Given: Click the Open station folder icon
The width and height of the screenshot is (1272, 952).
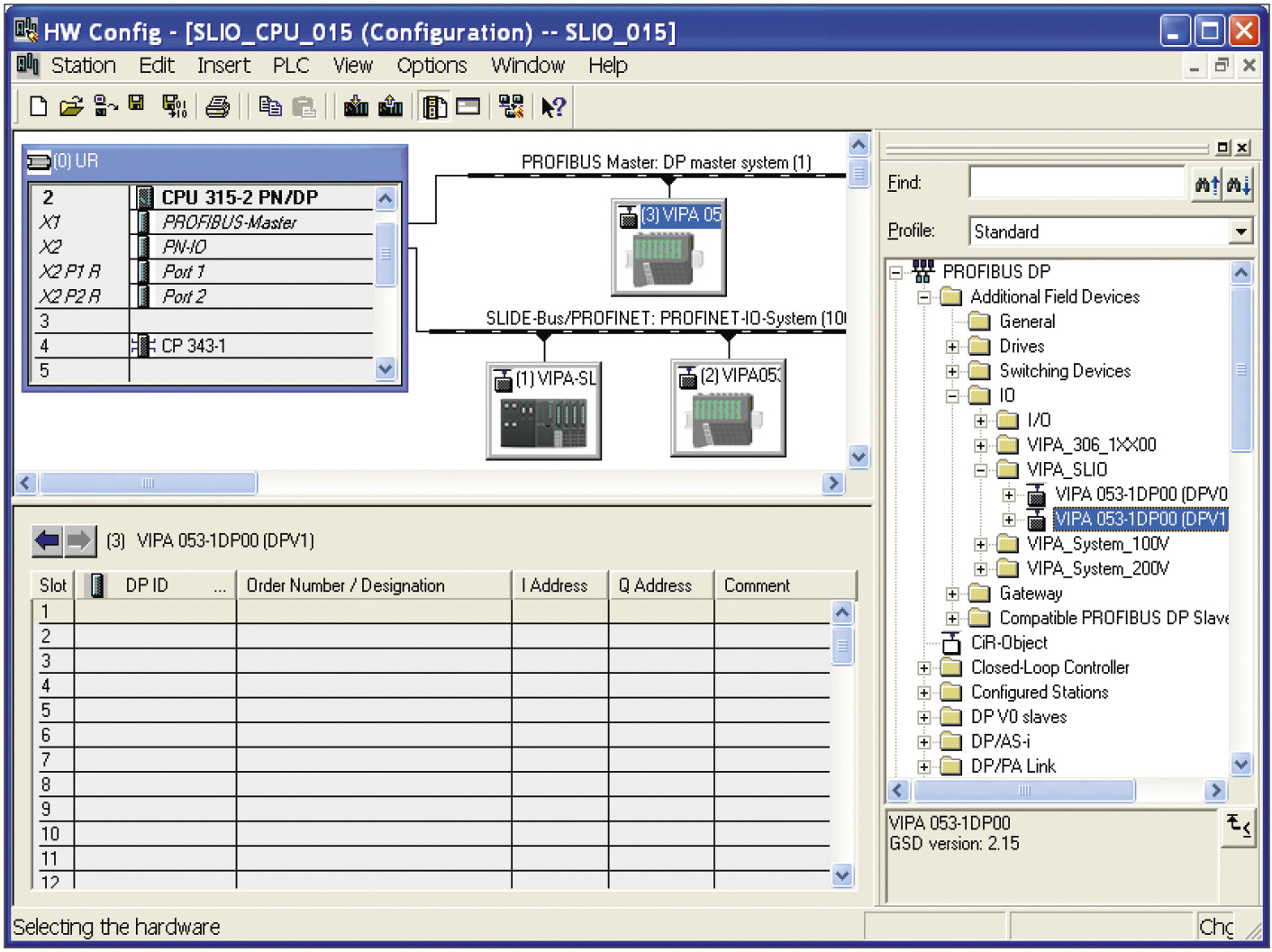Looking at the screenshot, I should pyautogui.click(x=70, y=106).
